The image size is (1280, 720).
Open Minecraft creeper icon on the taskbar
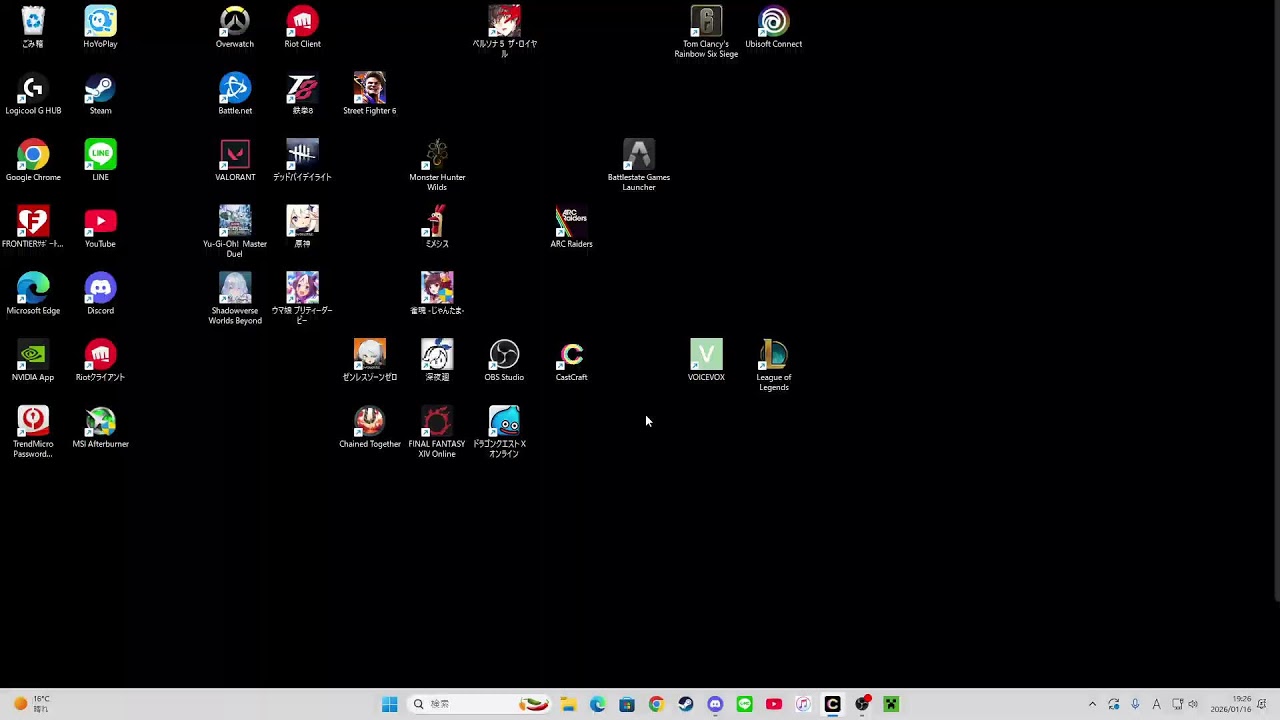click(891, 704)
